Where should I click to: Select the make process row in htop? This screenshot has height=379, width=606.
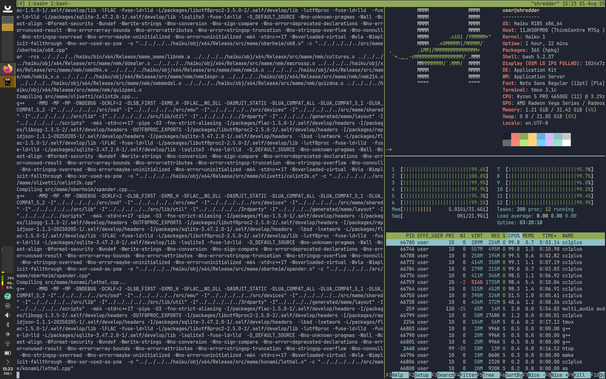pyautogui.click(x=495, y=355)
